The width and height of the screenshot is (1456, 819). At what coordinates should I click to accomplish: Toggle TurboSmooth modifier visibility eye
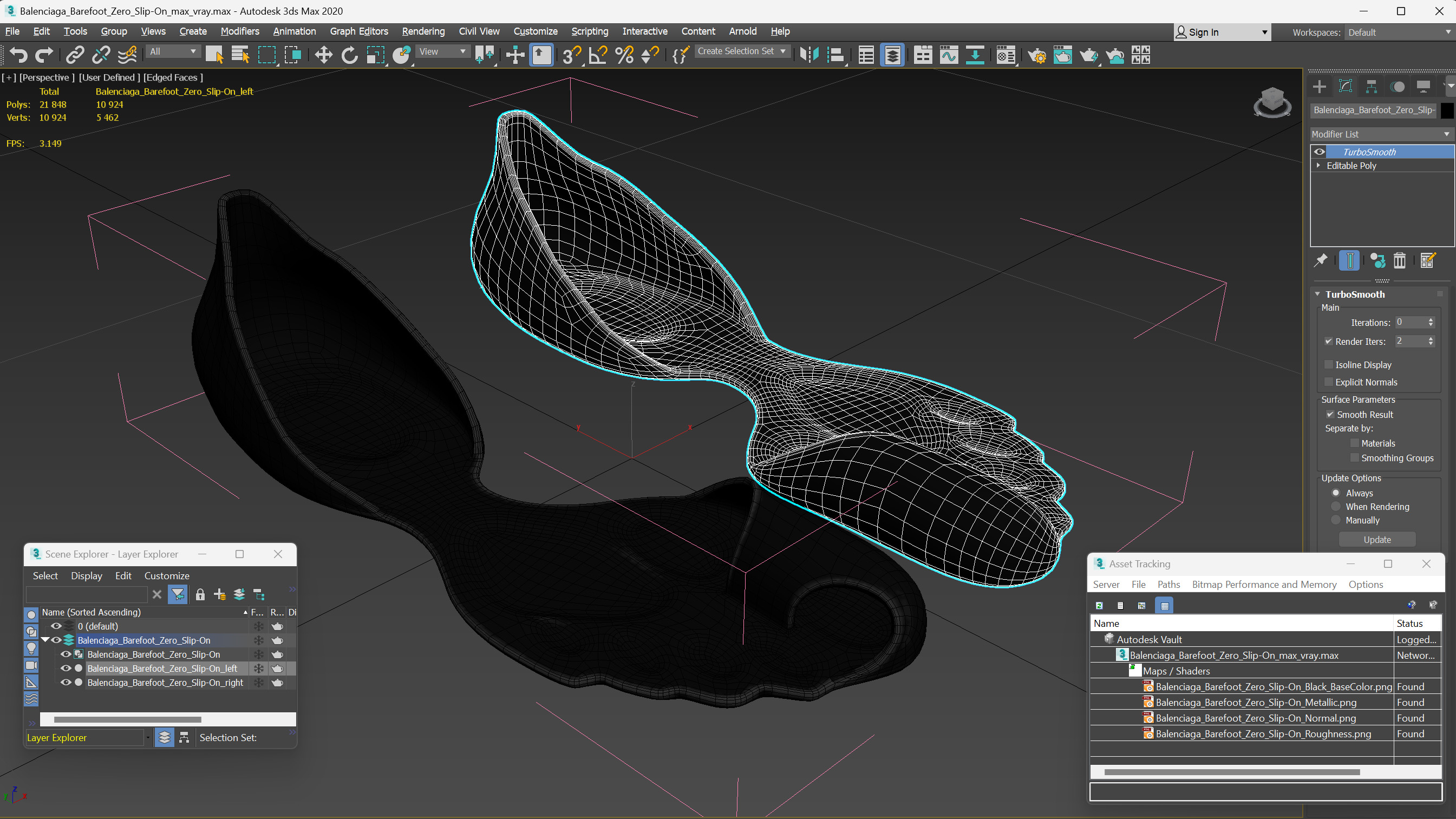tap(1319, 152)
